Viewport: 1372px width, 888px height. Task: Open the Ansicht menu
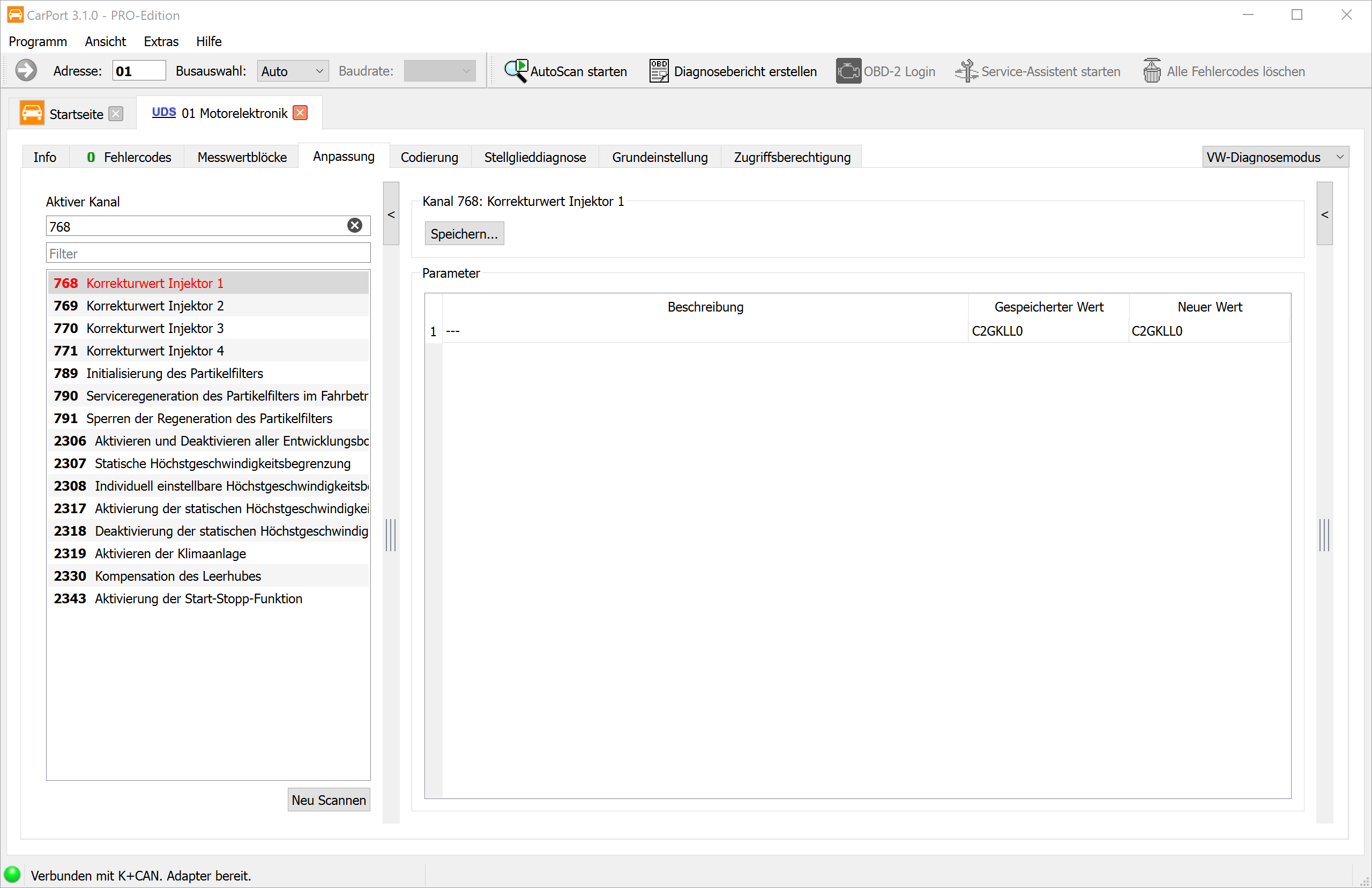point(106,41)
